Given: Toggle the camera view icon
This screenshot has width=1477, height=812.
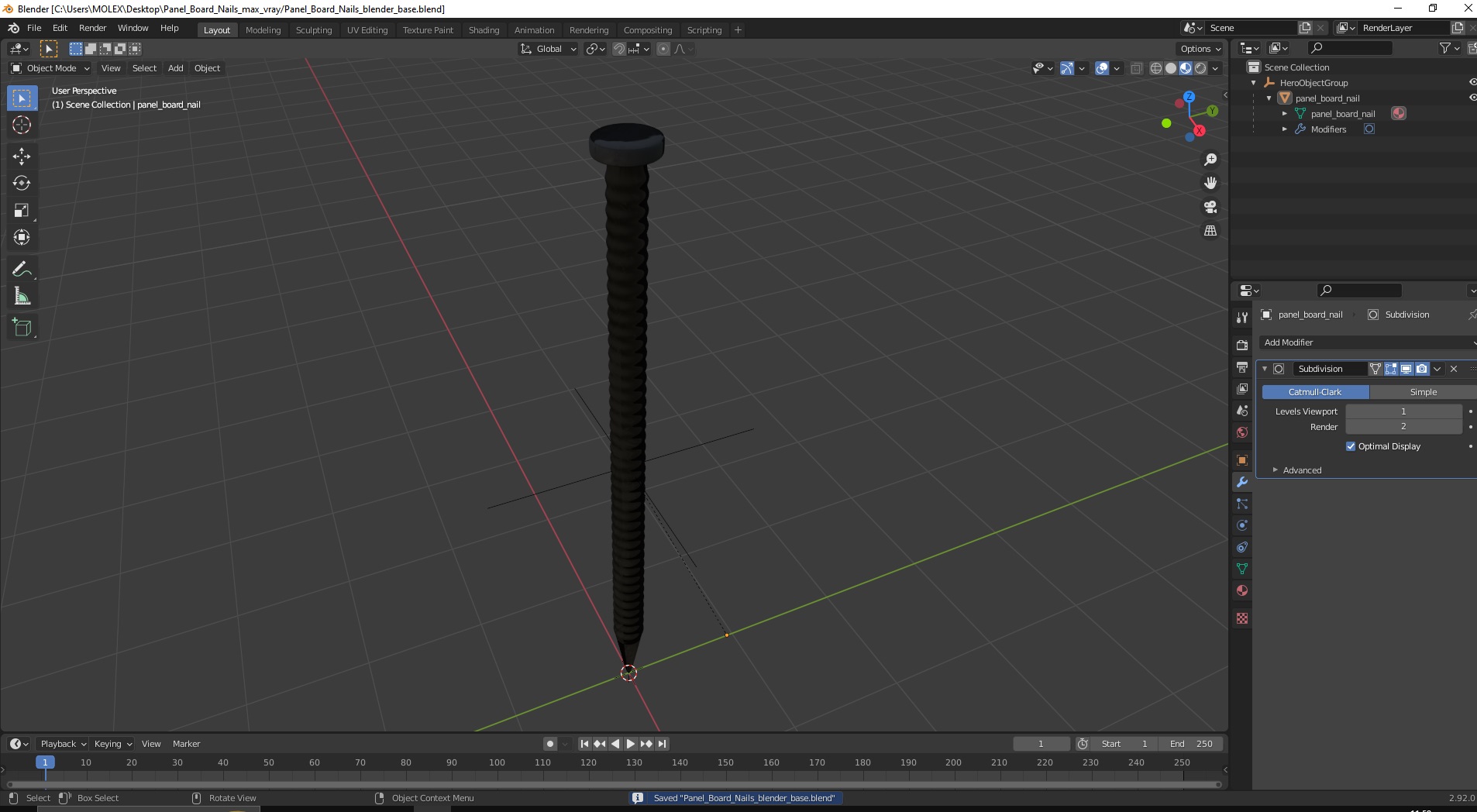Looking at the screenshot, I should (x=1210, y=207).
